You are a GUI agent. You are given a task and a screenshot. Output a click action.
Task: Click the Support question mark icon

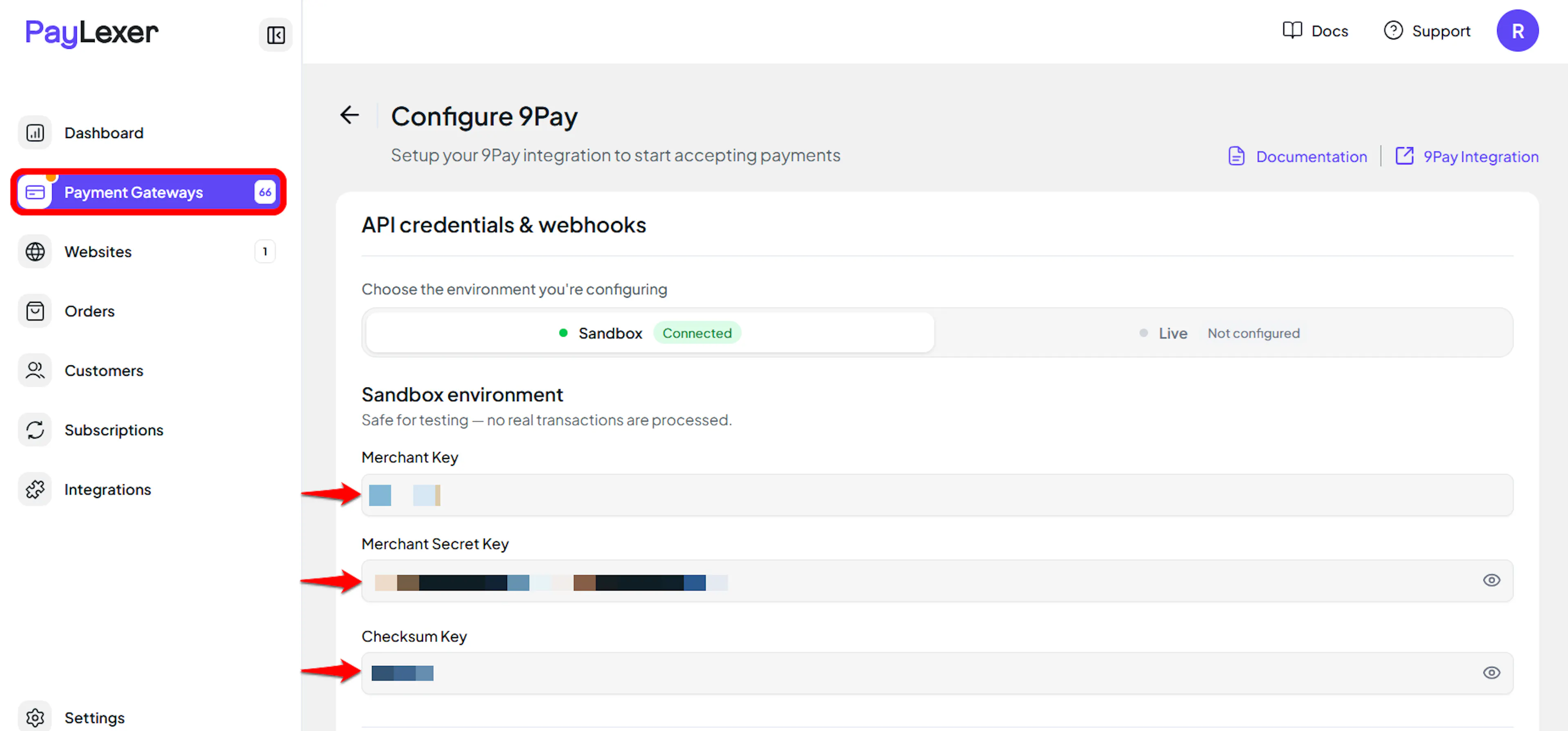(x=1393, y=31)
